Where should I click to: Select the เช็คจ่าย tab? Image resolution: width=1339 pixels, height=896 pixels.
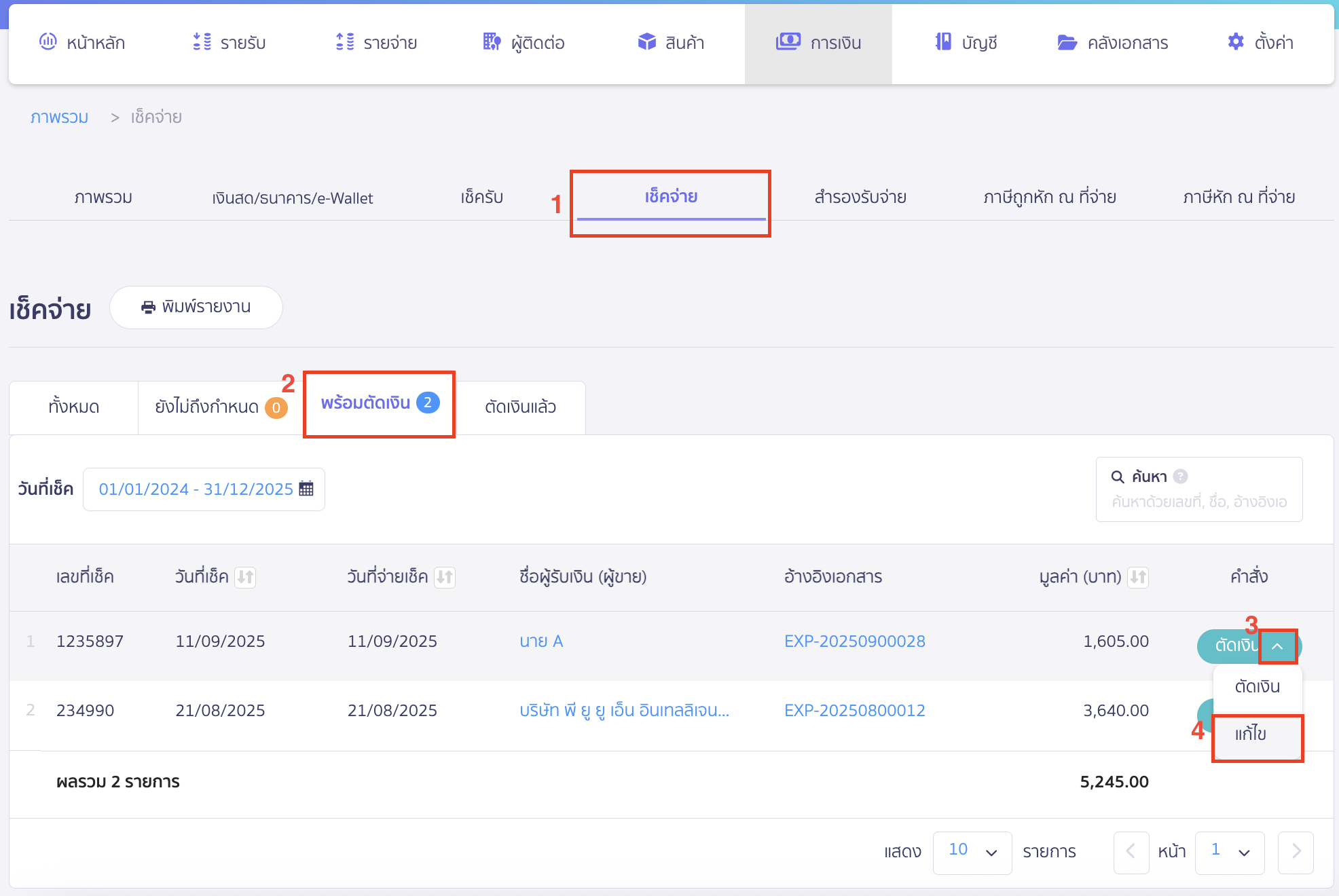(671, 197)
